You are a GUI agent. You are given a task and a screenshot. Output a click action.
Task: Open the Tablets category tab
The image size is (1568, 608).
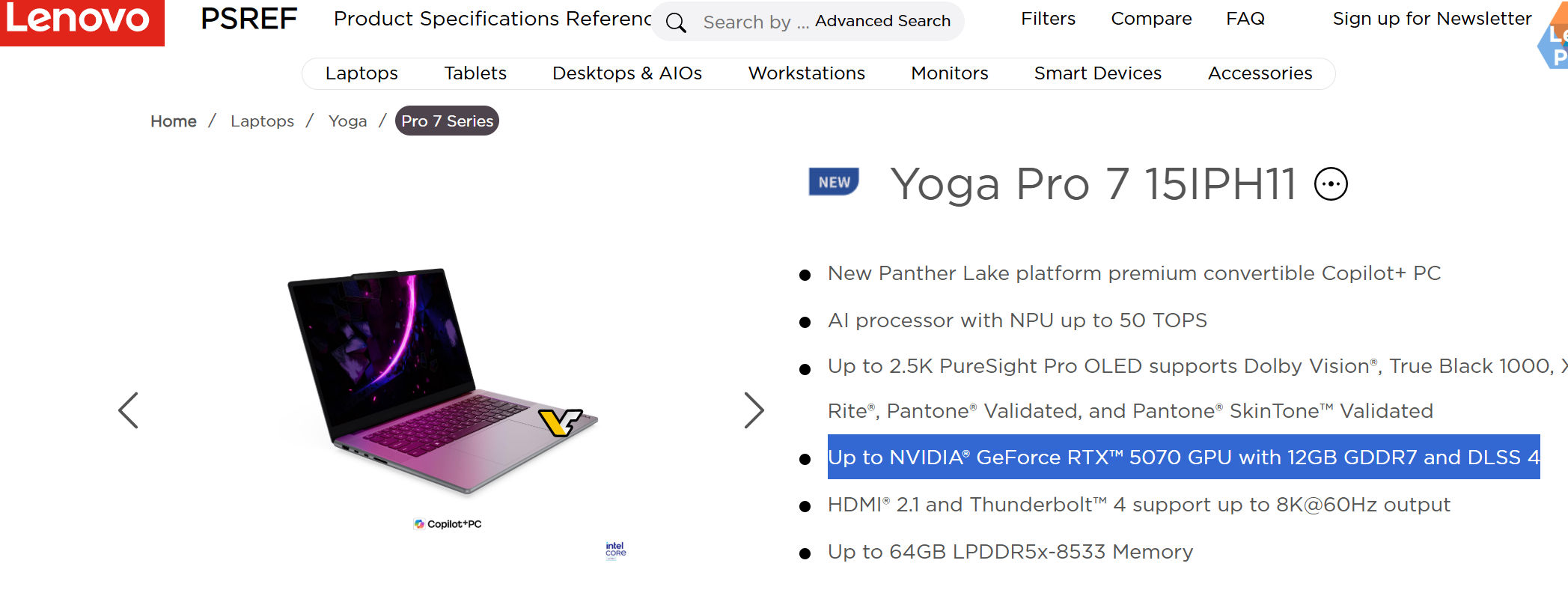tap(475, 73)
